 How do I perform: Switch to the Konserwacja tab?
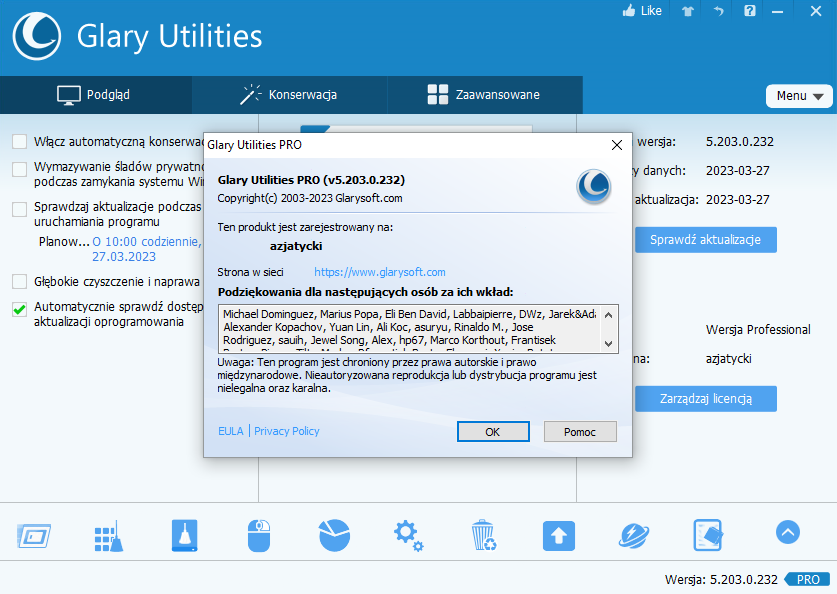pos(289,95)
